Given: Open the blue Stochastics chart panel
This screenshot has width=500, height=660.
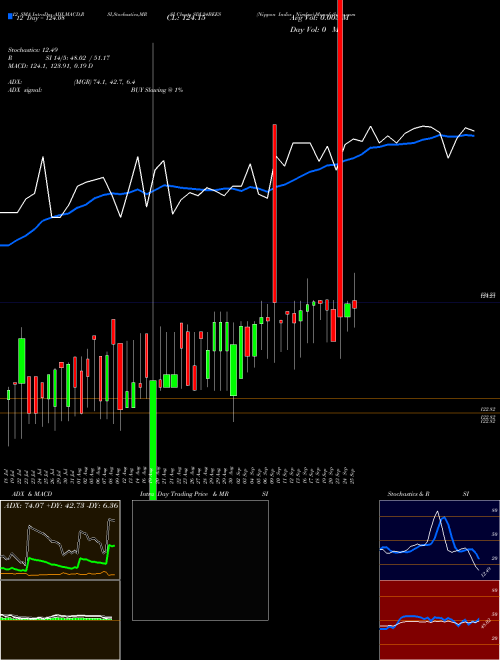Looking at the screenshot, I should [439, 540].
